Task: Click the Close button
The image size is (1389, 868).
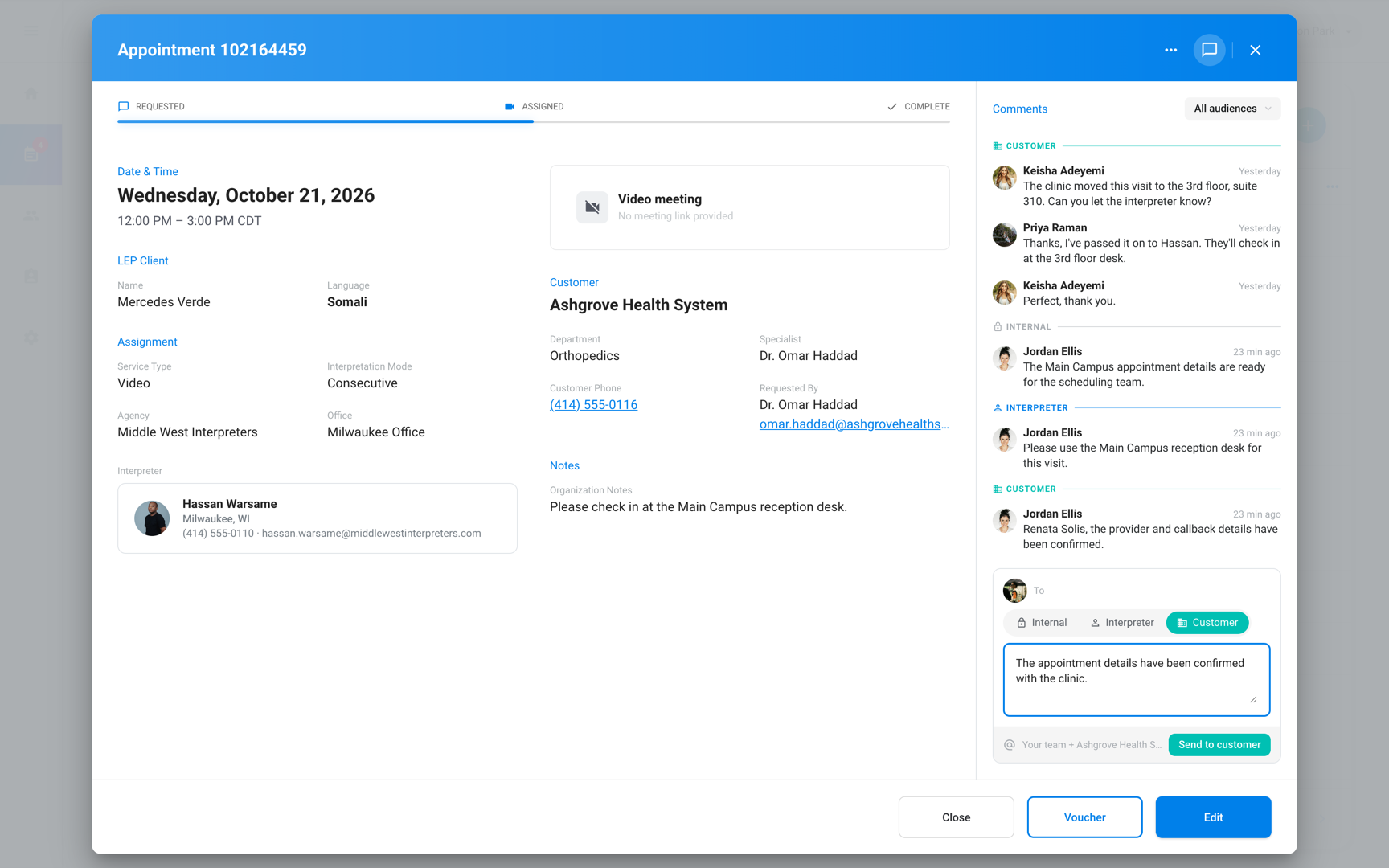Action: 956,817
